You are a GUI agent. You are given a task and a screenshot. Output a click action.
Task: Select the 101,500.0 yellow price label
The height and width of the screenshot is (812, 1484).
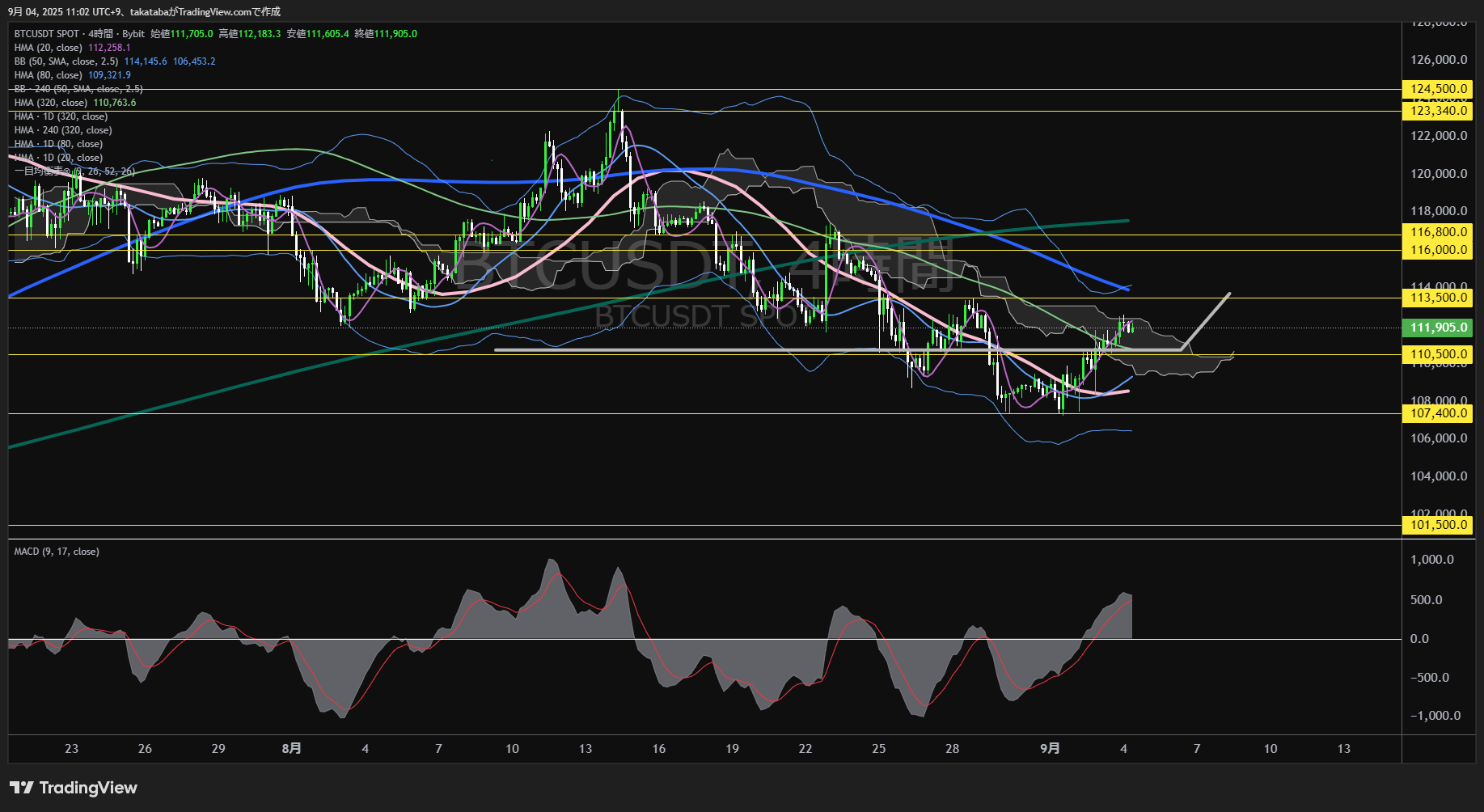(x=1438, y=525)
